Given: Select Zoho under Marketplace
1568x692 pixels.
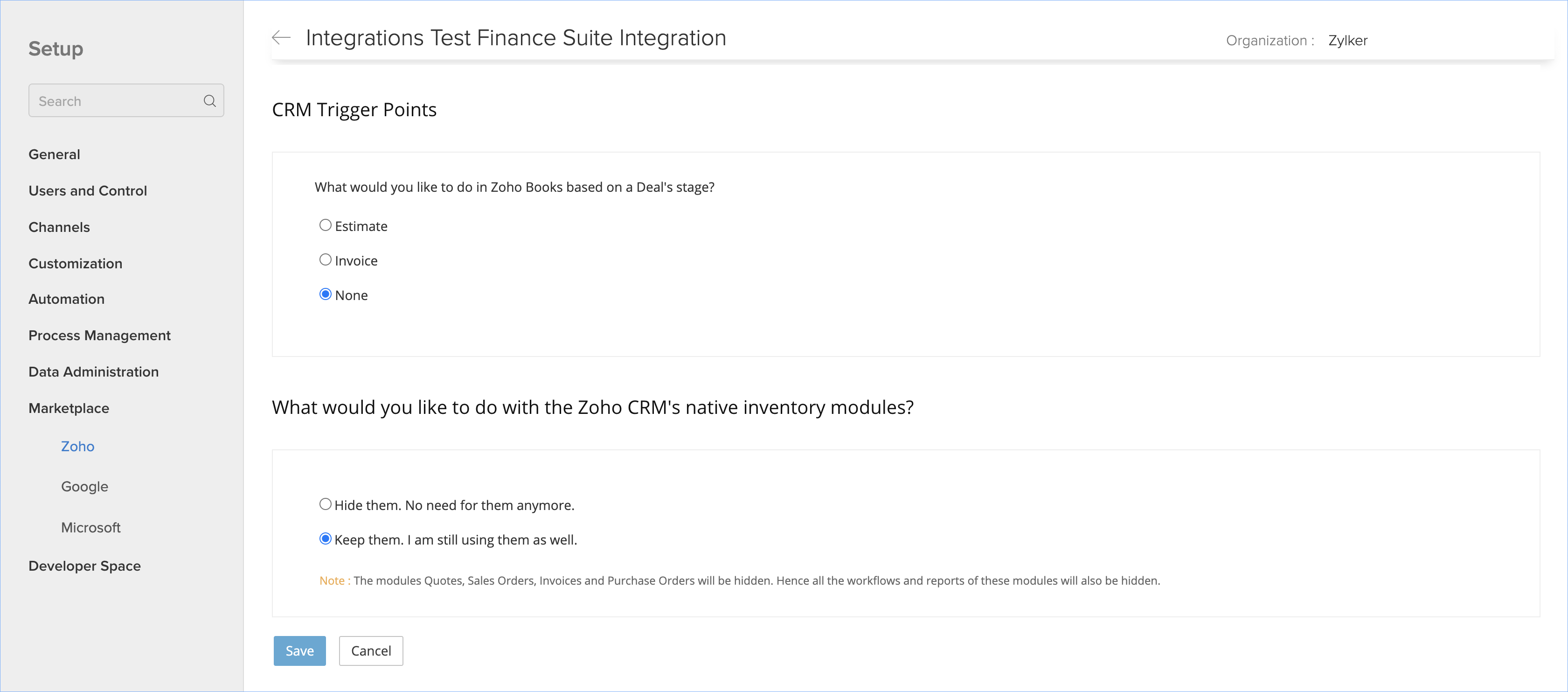Looking at the screenshot, I should [x=77, y=447].
